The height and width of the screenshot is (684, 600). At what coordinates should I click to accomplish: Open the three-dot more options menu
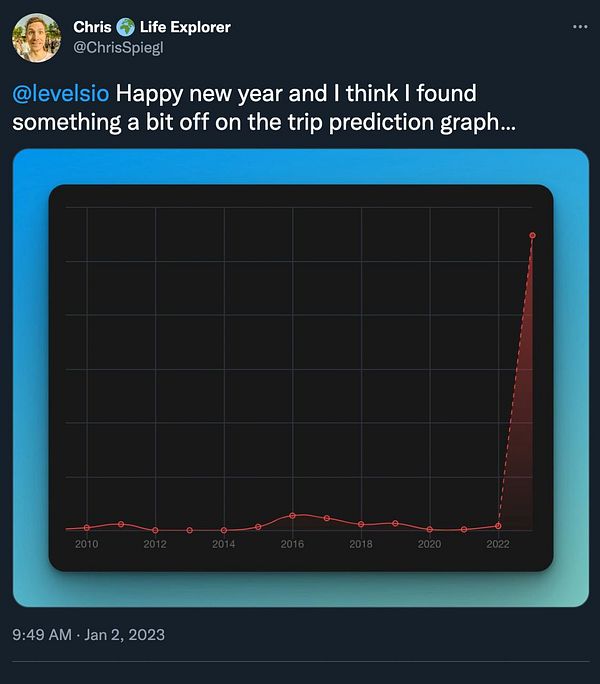click(580, 27)
